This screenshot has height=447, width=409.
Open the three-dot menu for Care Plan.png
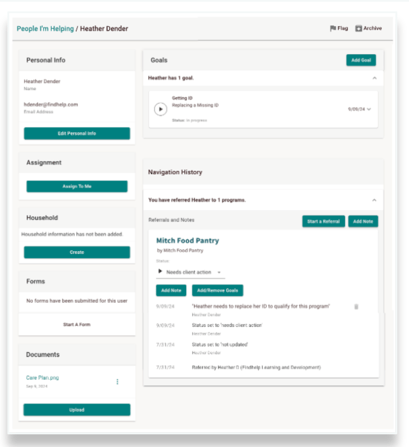point(117,382)
